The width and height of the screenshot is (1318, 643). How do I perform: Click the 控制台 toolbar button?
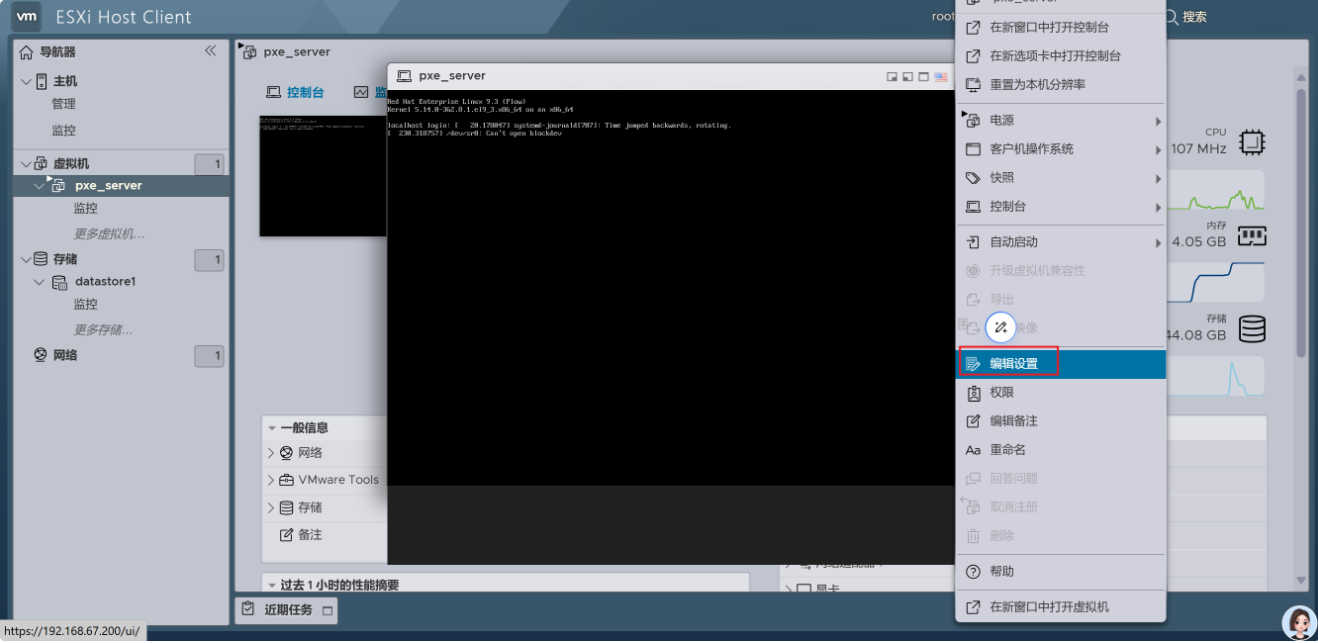295,92
